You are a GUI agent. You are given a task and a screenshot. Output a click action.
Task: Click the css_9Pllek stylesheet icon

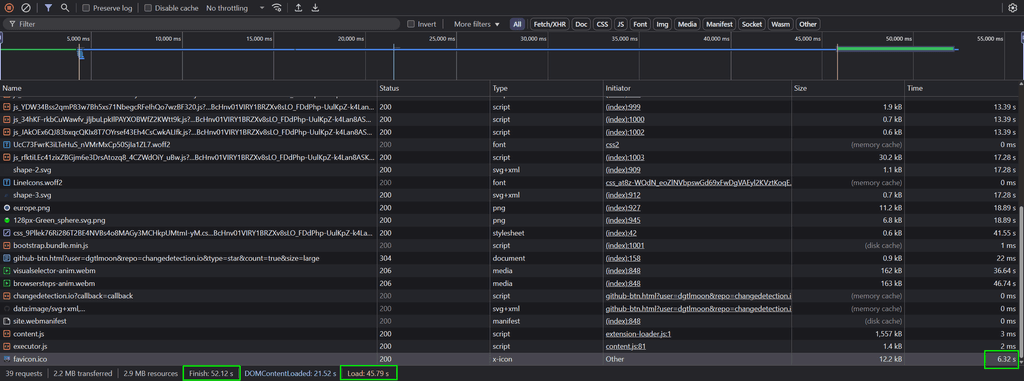7,232
